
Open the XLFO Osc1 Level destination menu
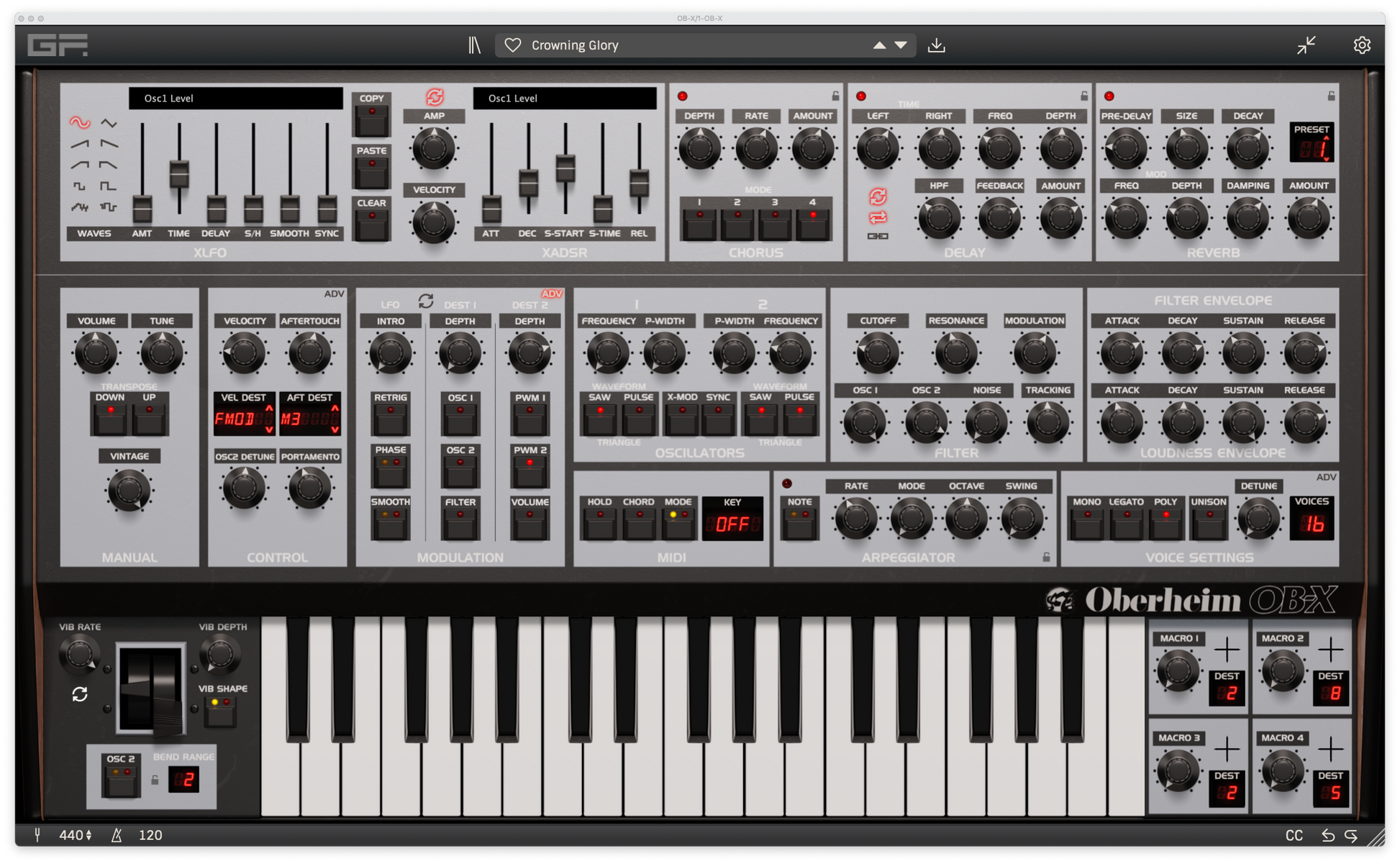tap(235, 99)
